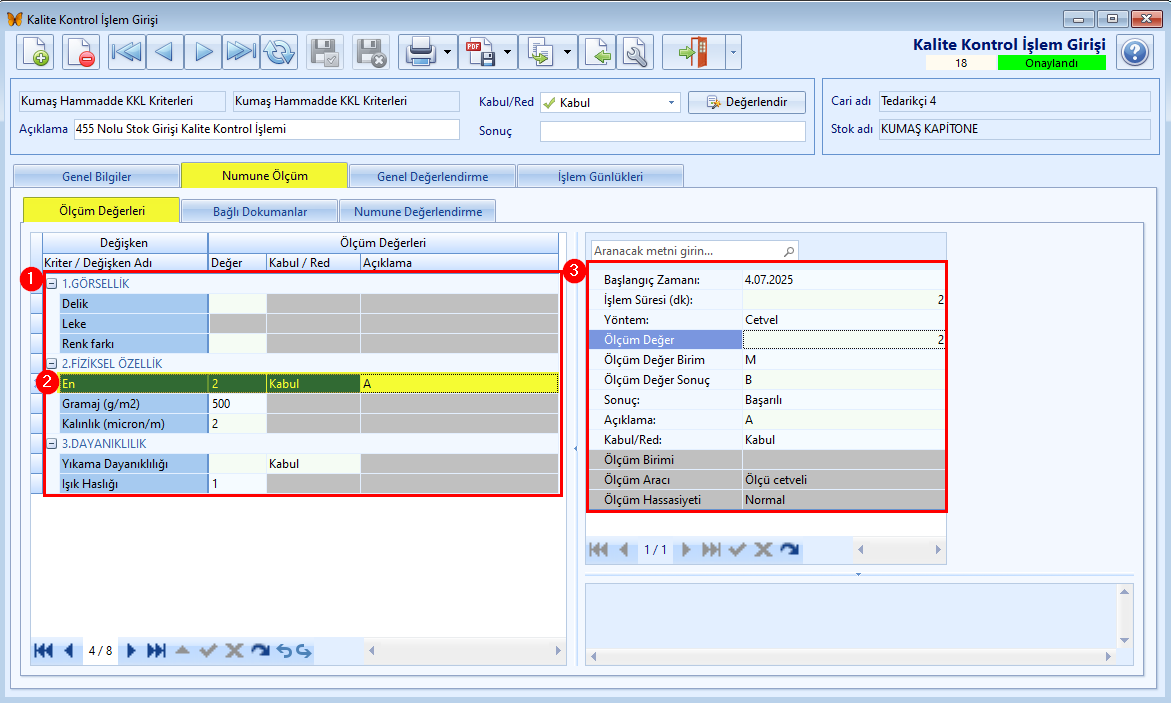
Task: Exit the form with the door icon
Action: pyautogui.click(x=693, y=52)
